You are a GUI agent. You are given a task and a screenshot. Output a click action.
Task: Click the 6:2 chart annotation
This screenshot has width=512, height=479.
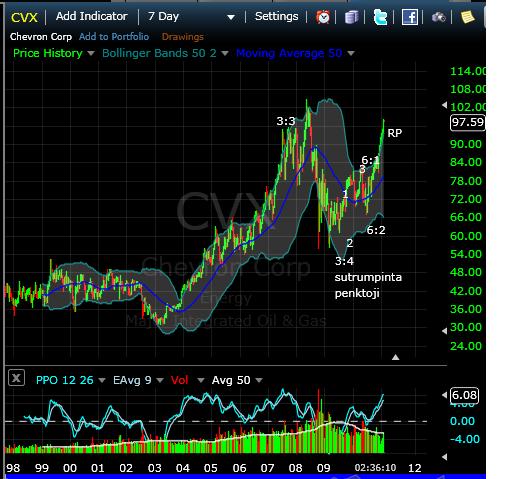pyautogui.click(x=376, y=230)
